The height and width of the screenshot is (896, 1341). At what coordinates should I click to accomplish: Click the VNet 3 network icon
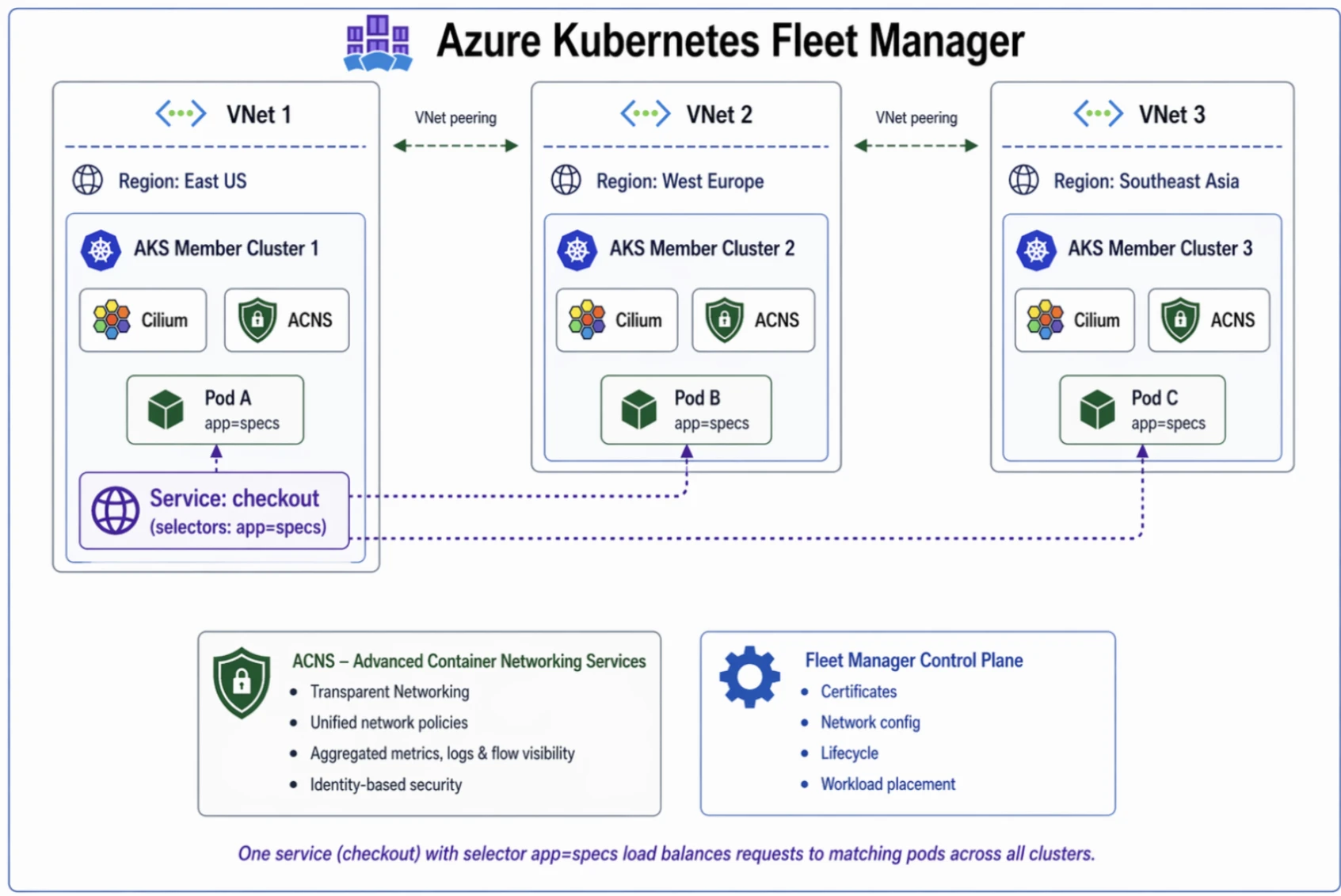[1098, 114]
